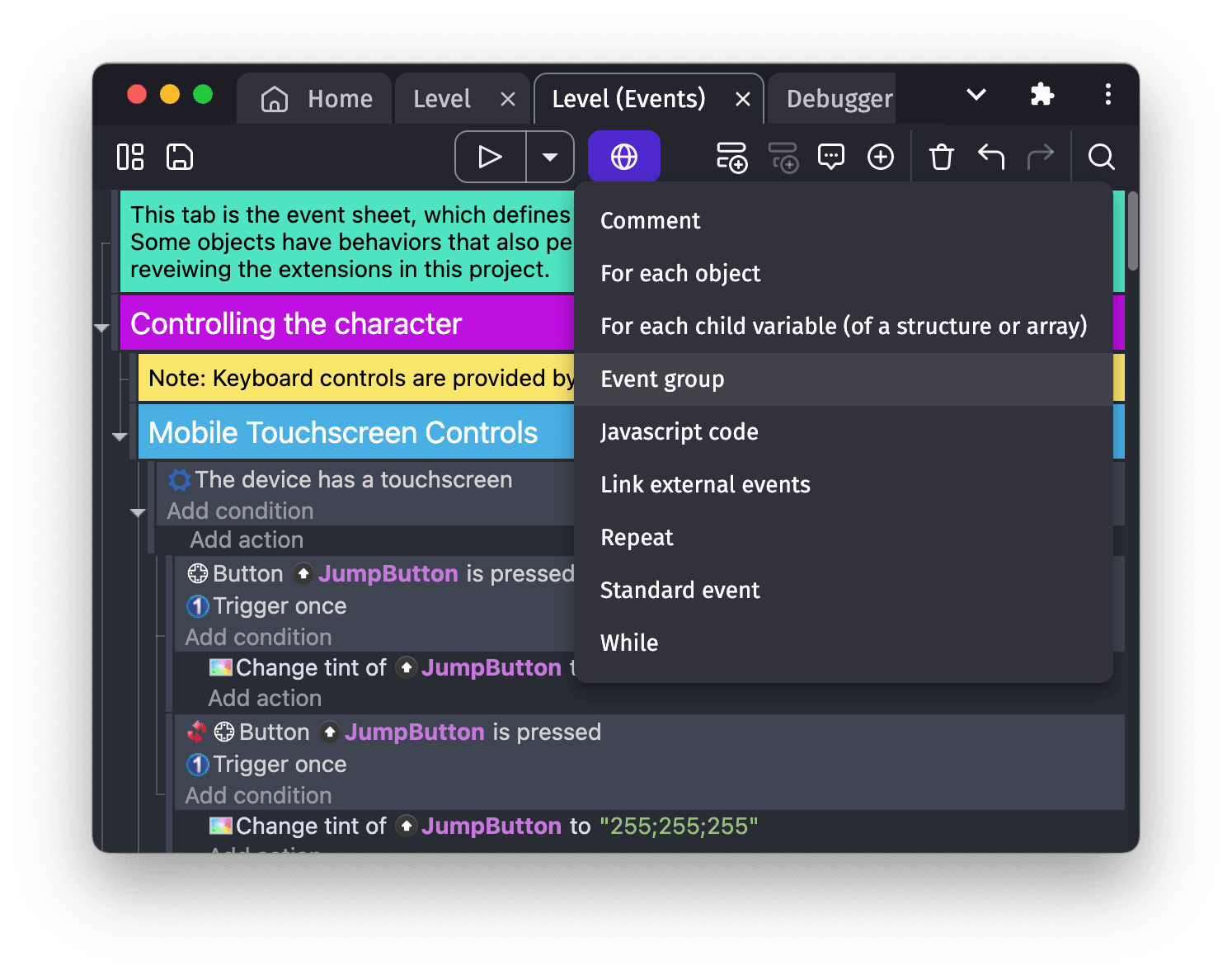Click the purple network preview globe icon

pyautogui.click(x=624, y=157)
